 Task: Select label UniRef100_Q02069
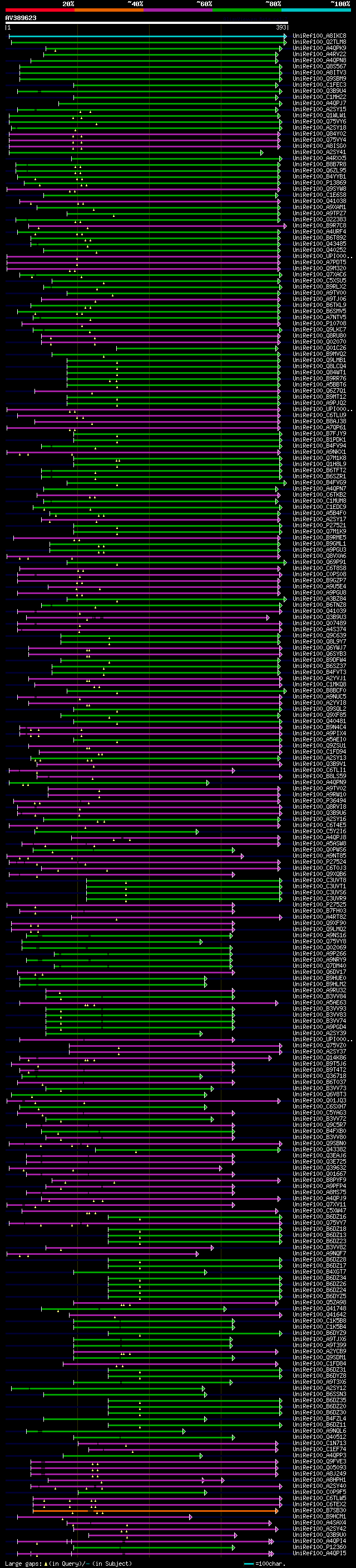(x=319, y=948)
